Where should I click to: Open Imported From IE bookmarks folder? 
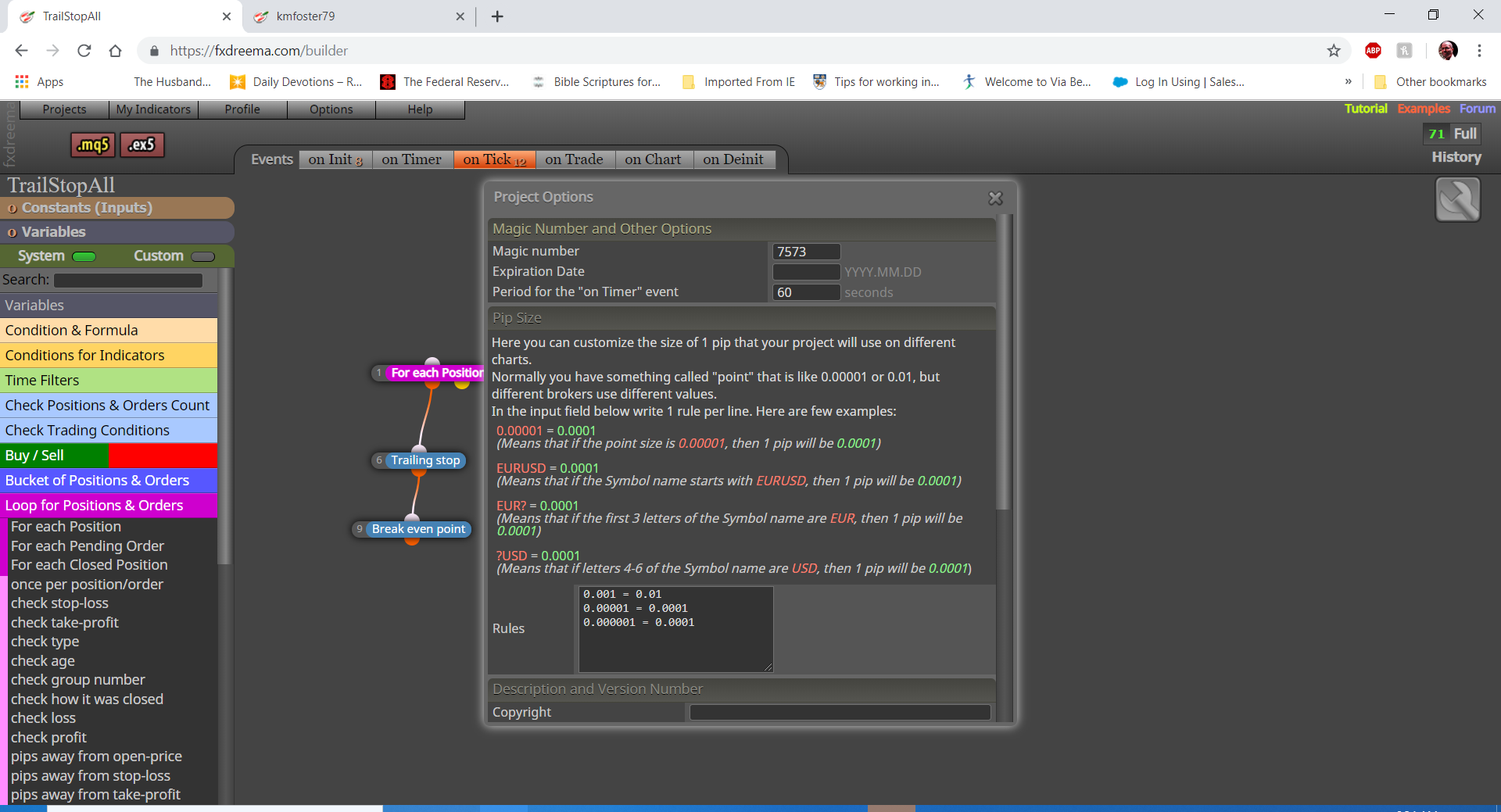[x=739, y=82]
